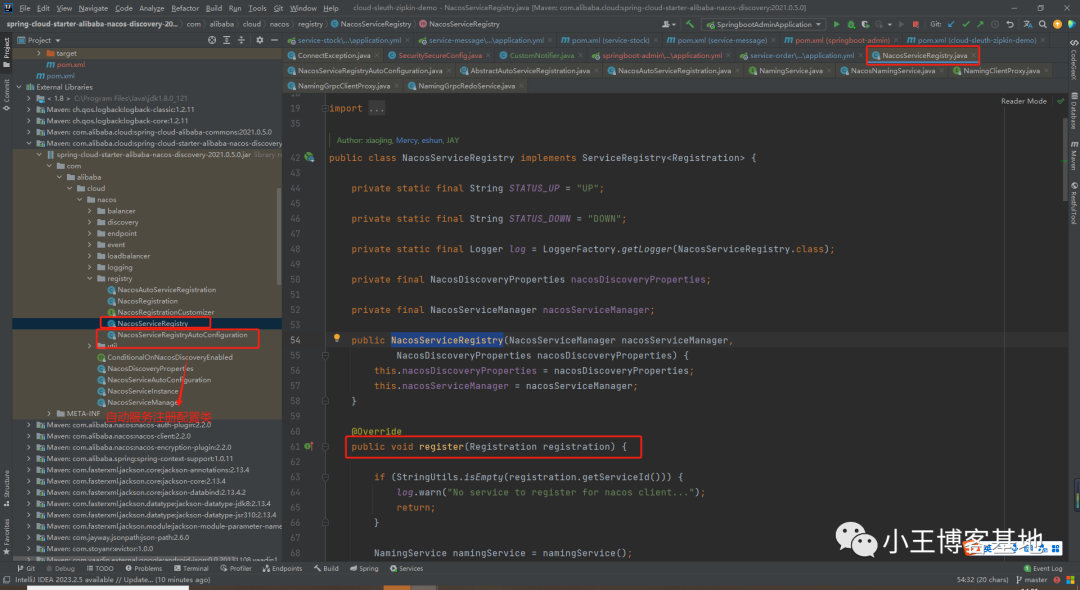Click the gutter implements icon on line 61
The image size is (1080, 590).
pos(309,446)
